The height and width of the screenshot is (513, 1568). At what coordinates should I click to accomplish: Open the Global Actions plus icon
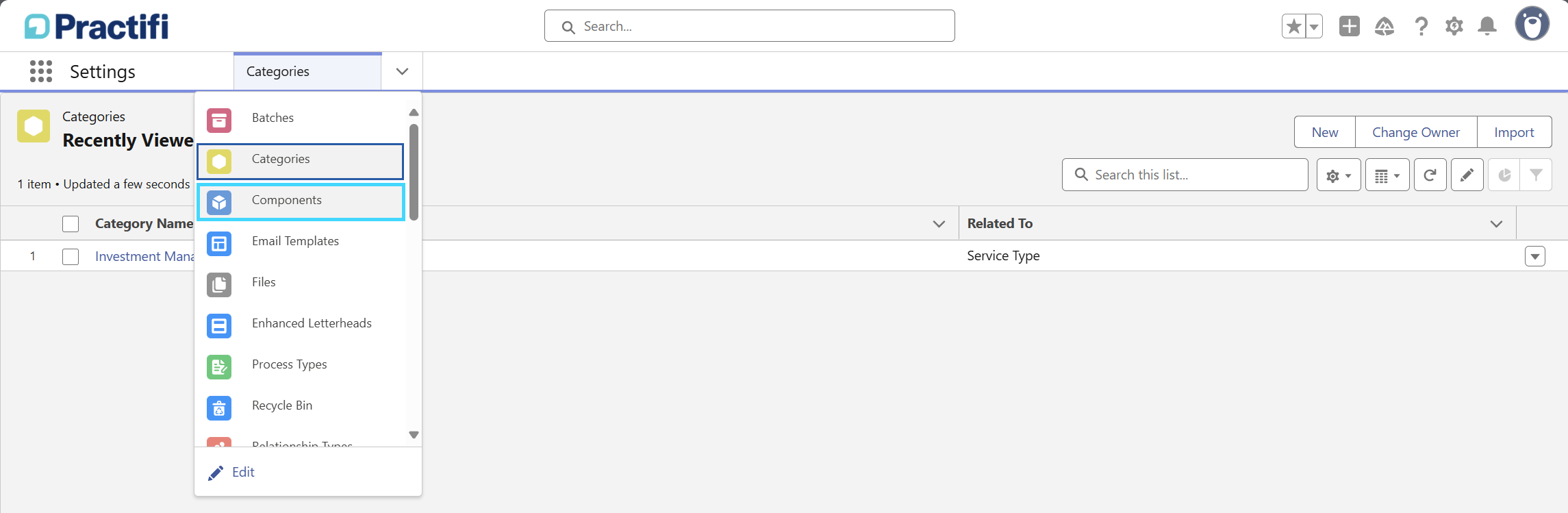pos(1350,26)
